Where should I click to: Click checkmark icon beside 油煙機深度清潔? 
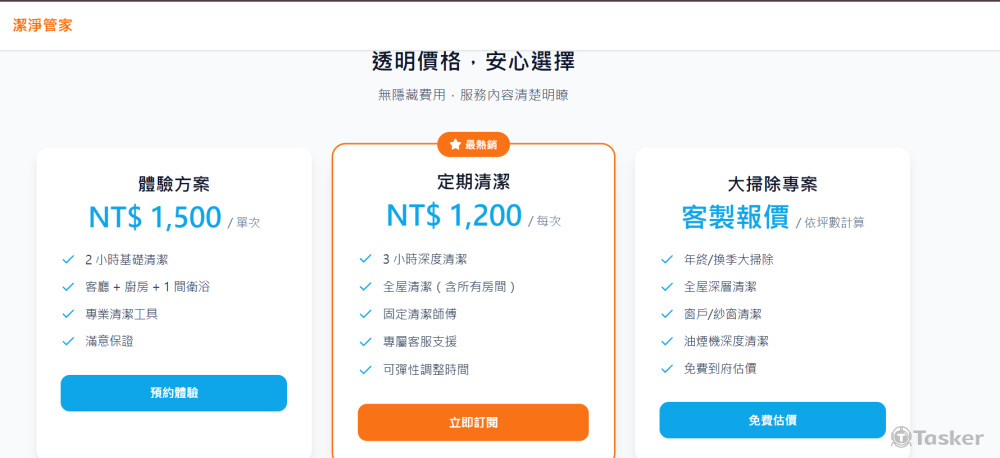(x=667, y=341)
